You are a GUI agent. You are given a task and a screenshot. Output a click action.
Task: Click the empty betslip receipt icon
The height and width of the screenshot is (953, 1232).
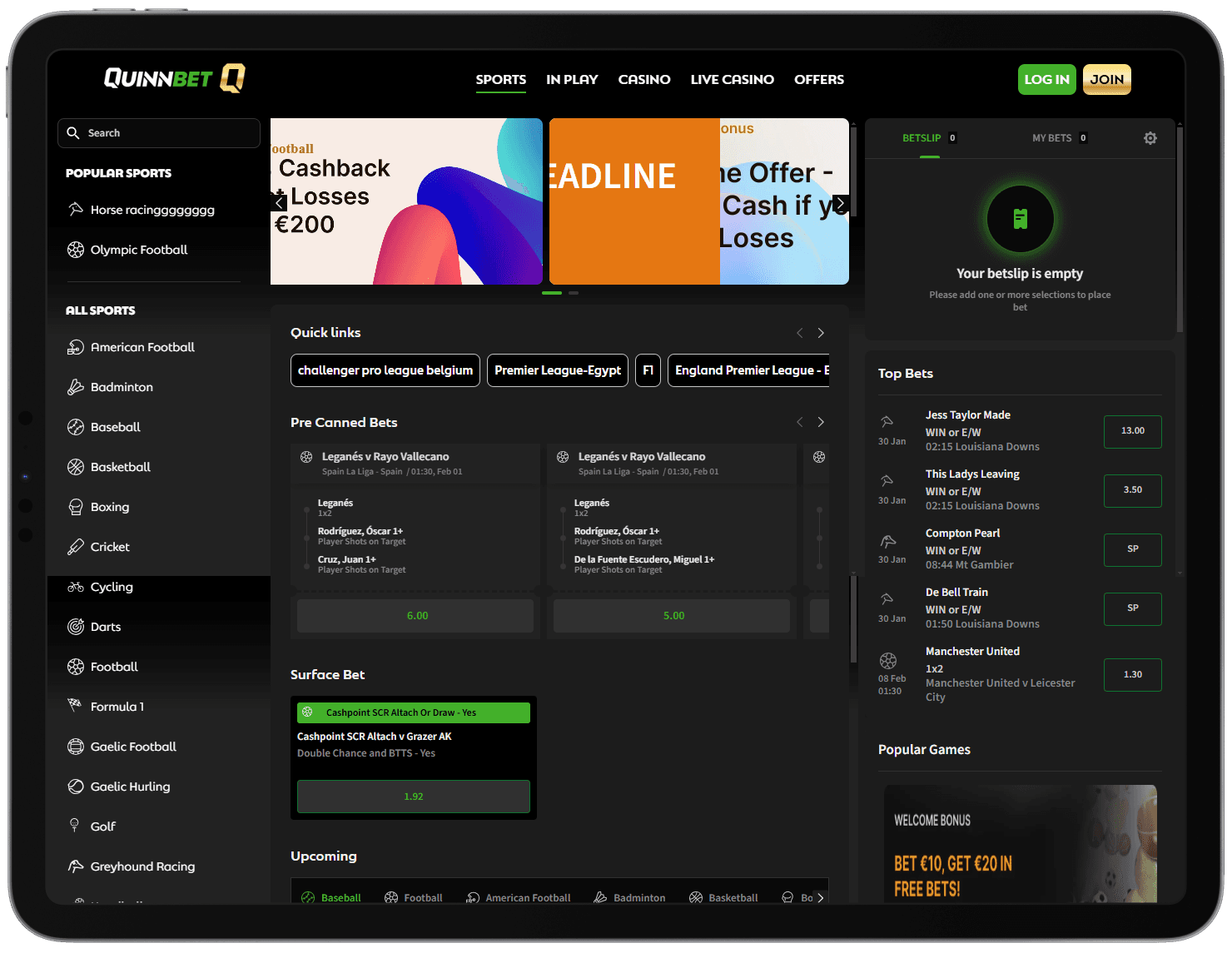(x=1021, y=219)
